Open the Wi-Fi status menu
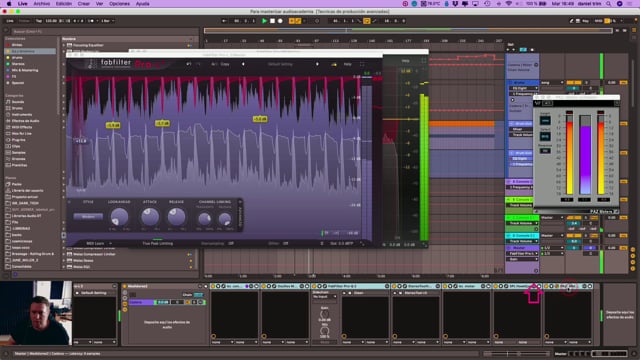Image resolution: width=640 pixels, height=360 pixels. [x=508, y=4]
